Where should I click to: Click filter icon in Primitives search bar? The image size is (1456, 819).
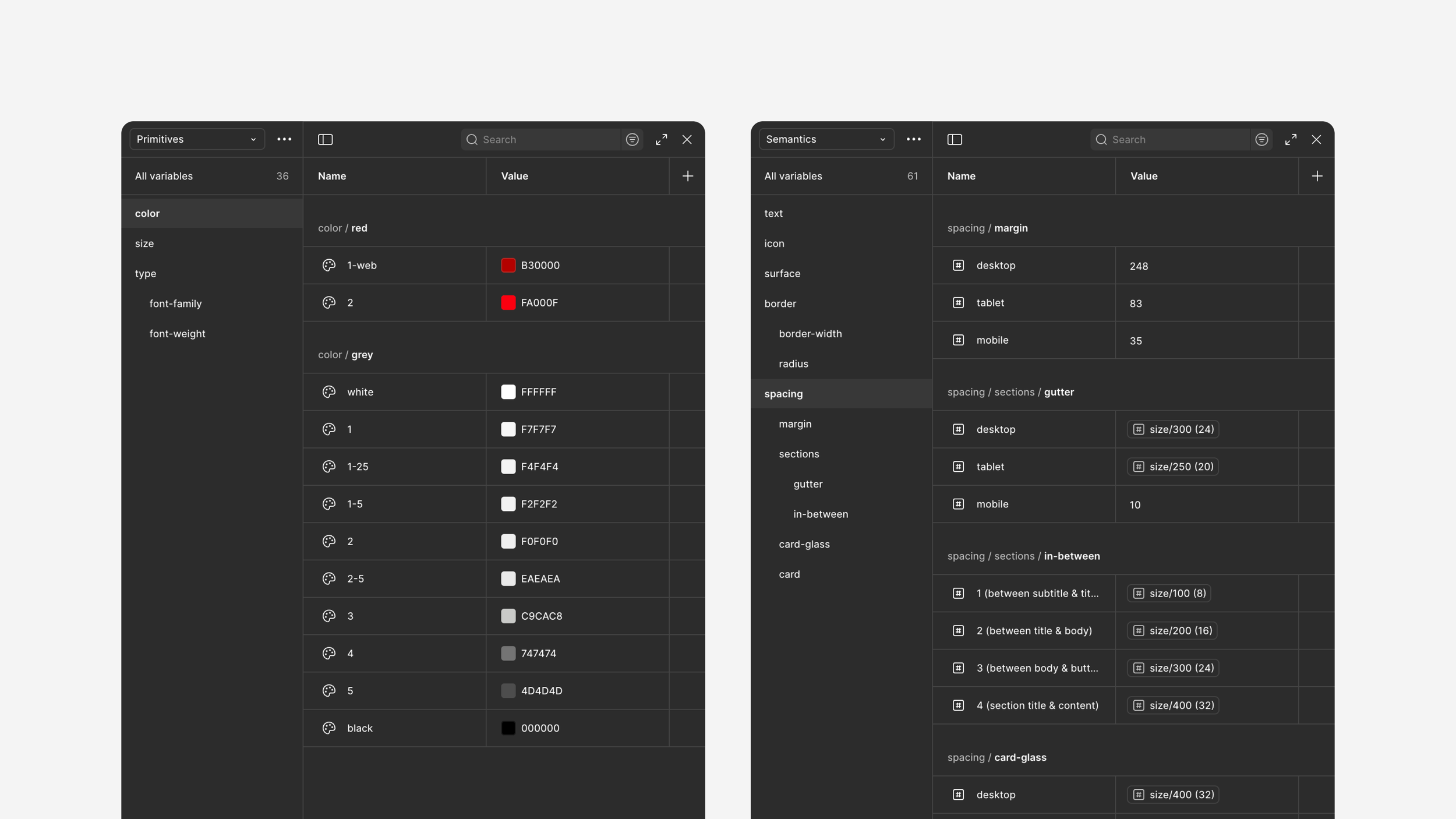pyautogui.click(x=632, y=139)
